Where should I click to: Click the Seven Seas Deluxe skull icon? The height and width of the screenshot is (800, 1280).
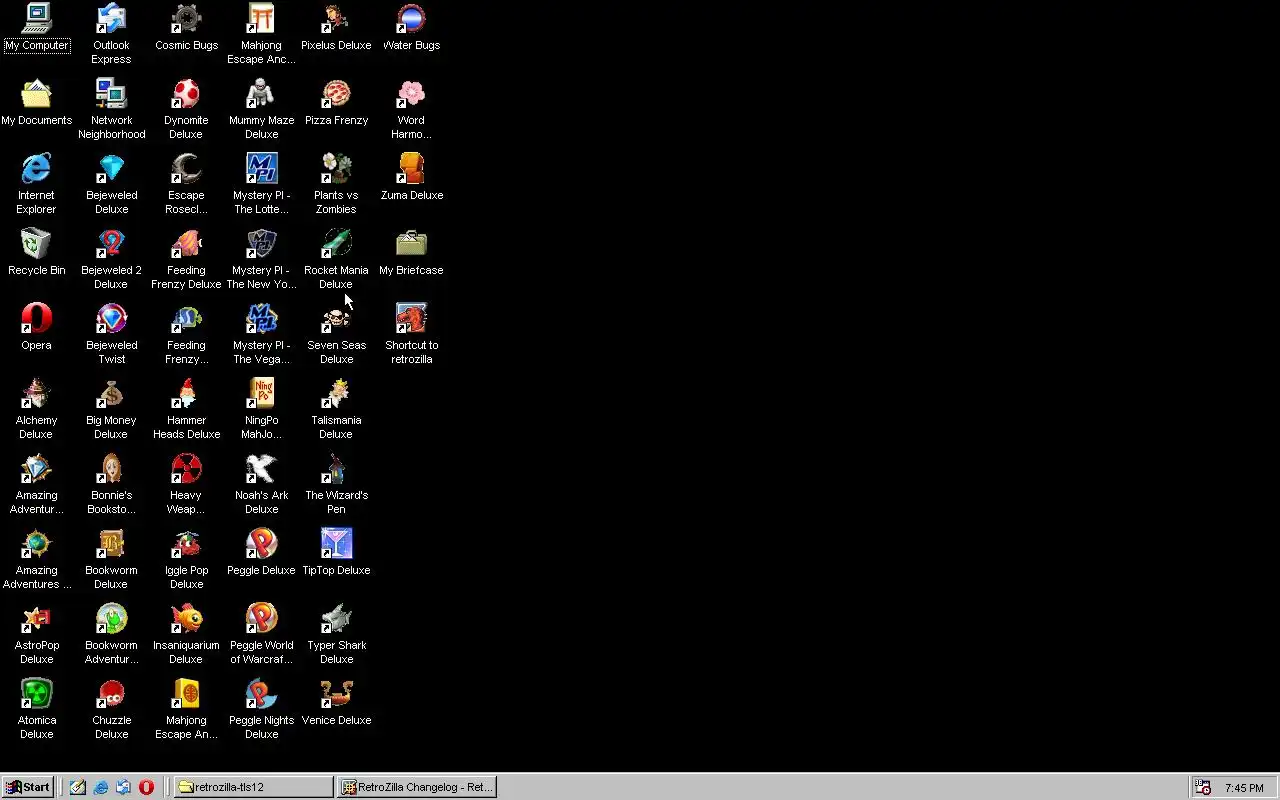pyautogui.click(x=336, y=319)
